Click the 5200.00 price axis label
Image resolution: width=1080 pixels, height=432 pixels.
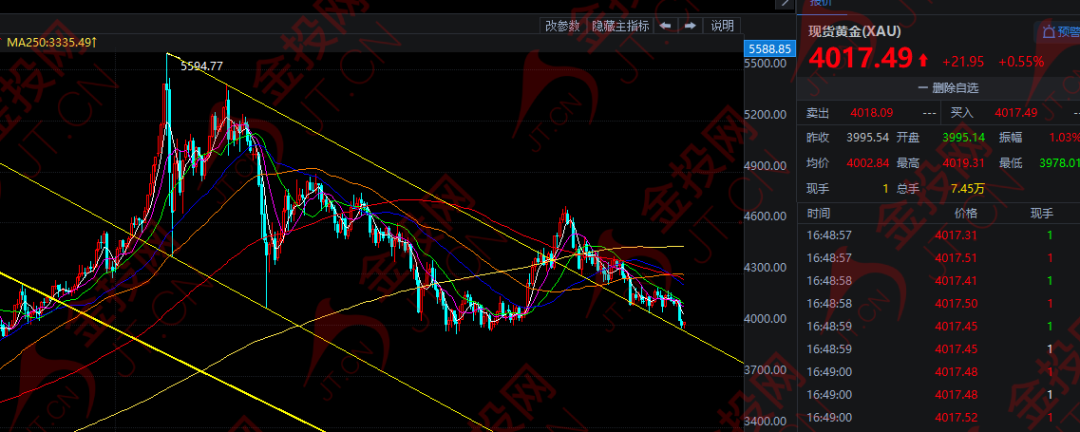click(767, 114)
